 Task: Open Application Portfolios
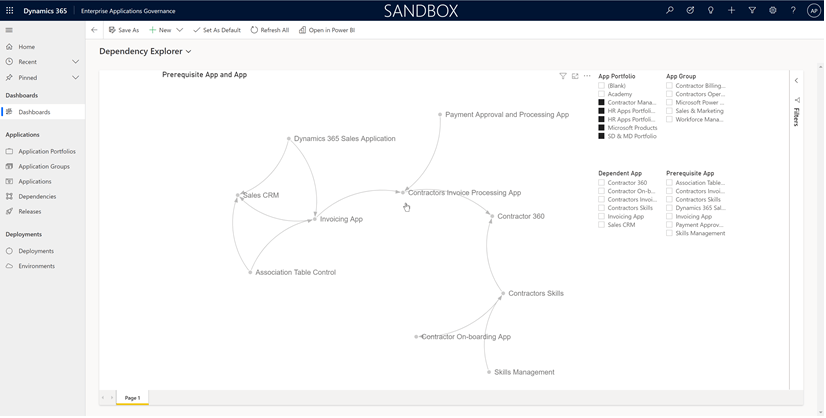(42, 151)
